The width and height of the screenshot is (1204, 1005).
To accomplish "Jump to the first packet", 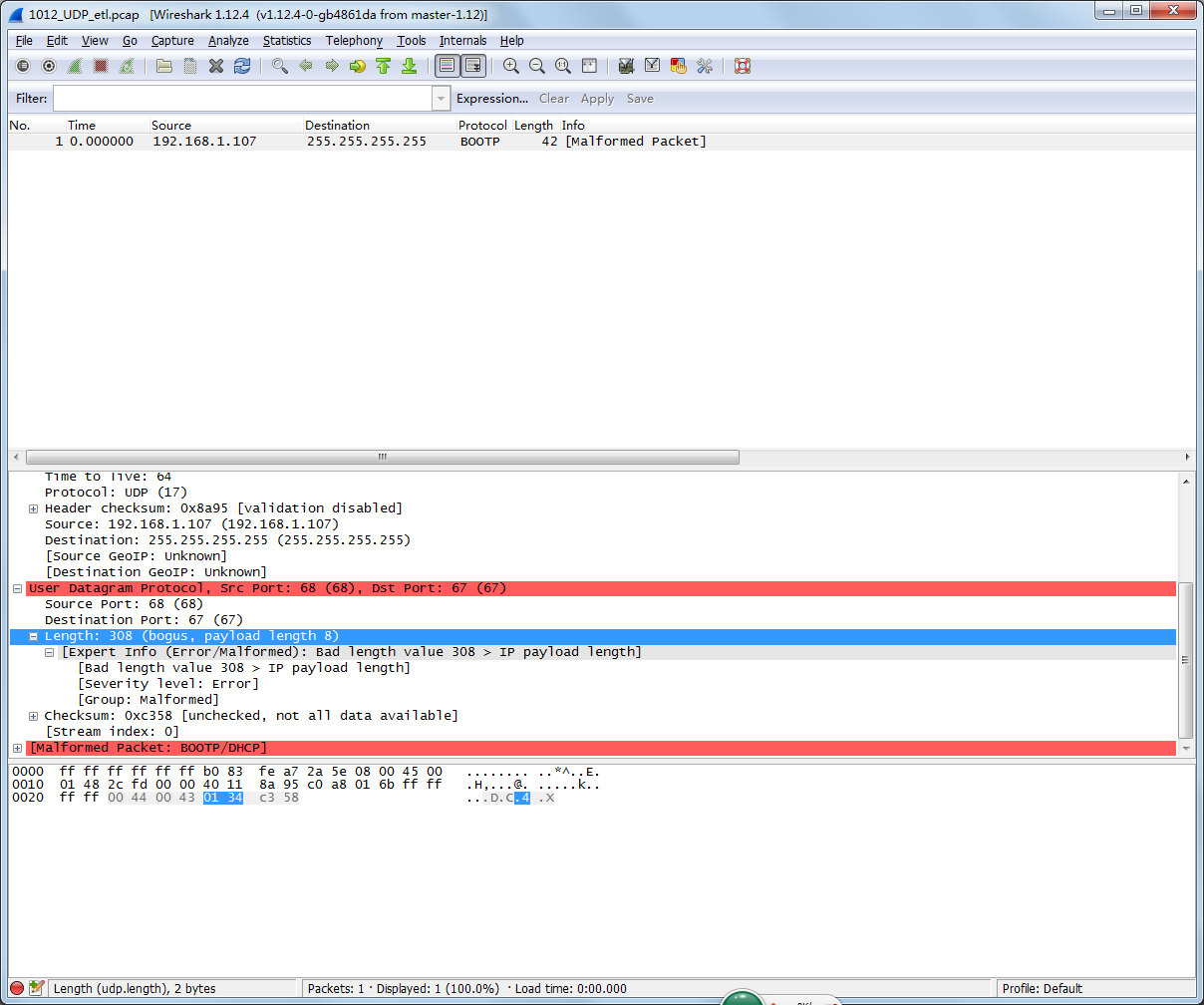I will pyautogui.click(x=384, y=66).
